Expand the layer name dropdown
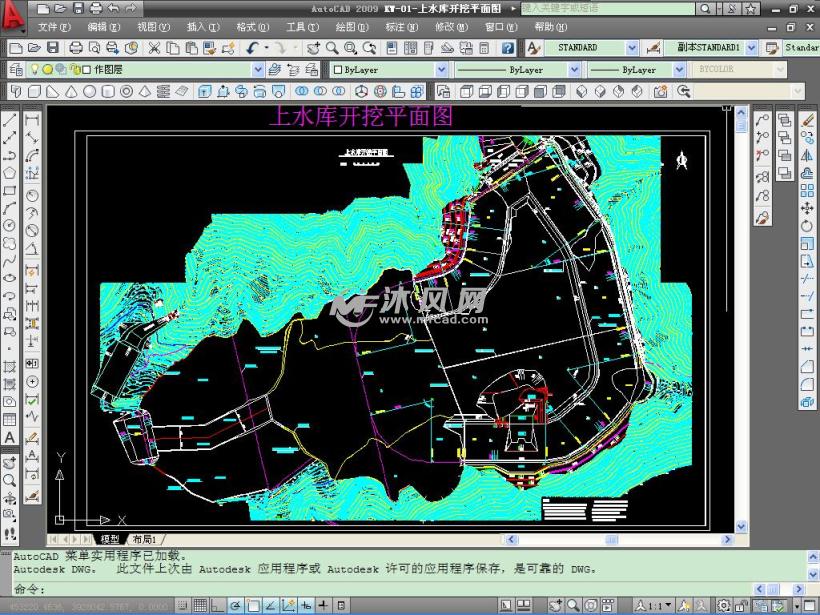 (257, 70)
